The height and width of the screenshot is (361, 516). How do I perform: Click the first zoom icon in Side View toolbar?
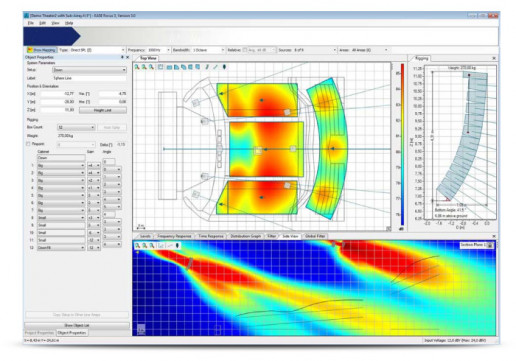tap(137, 246)
